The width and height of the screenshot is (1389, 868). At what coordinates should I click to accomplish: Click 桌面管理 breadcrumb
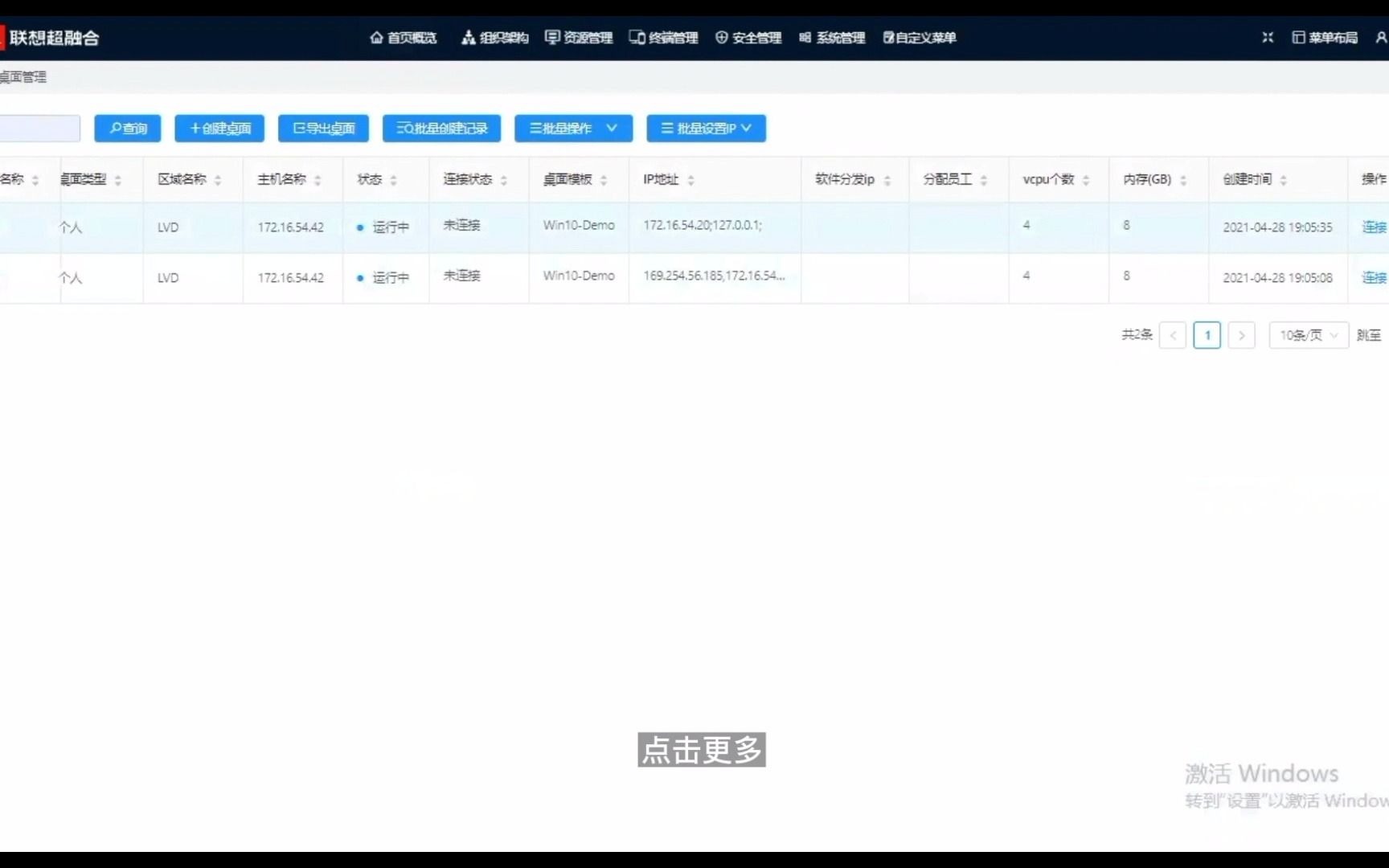pos(23,77)
